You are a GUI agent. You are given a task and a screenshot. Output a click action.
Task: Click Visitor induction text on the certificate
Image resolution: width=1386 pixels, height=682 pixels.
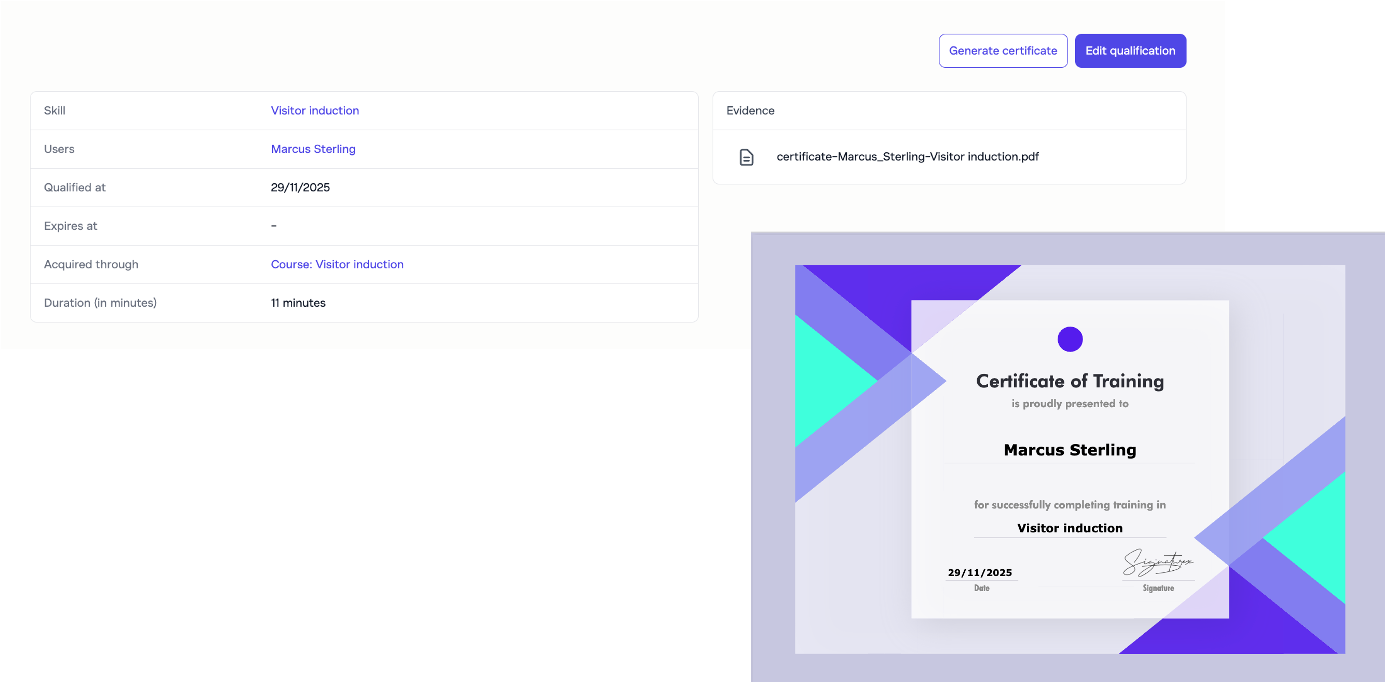[x=1069, y=528]
